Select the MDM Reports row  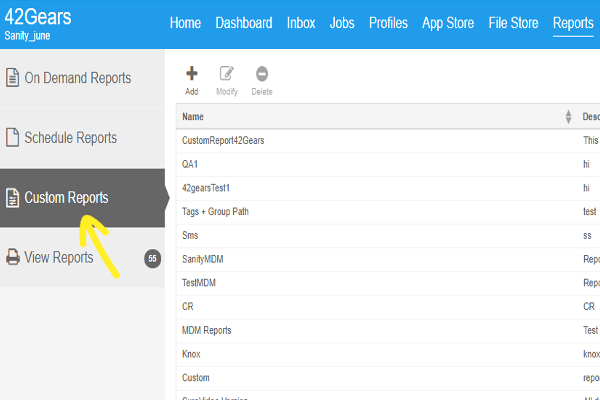(x=388, y=330)
